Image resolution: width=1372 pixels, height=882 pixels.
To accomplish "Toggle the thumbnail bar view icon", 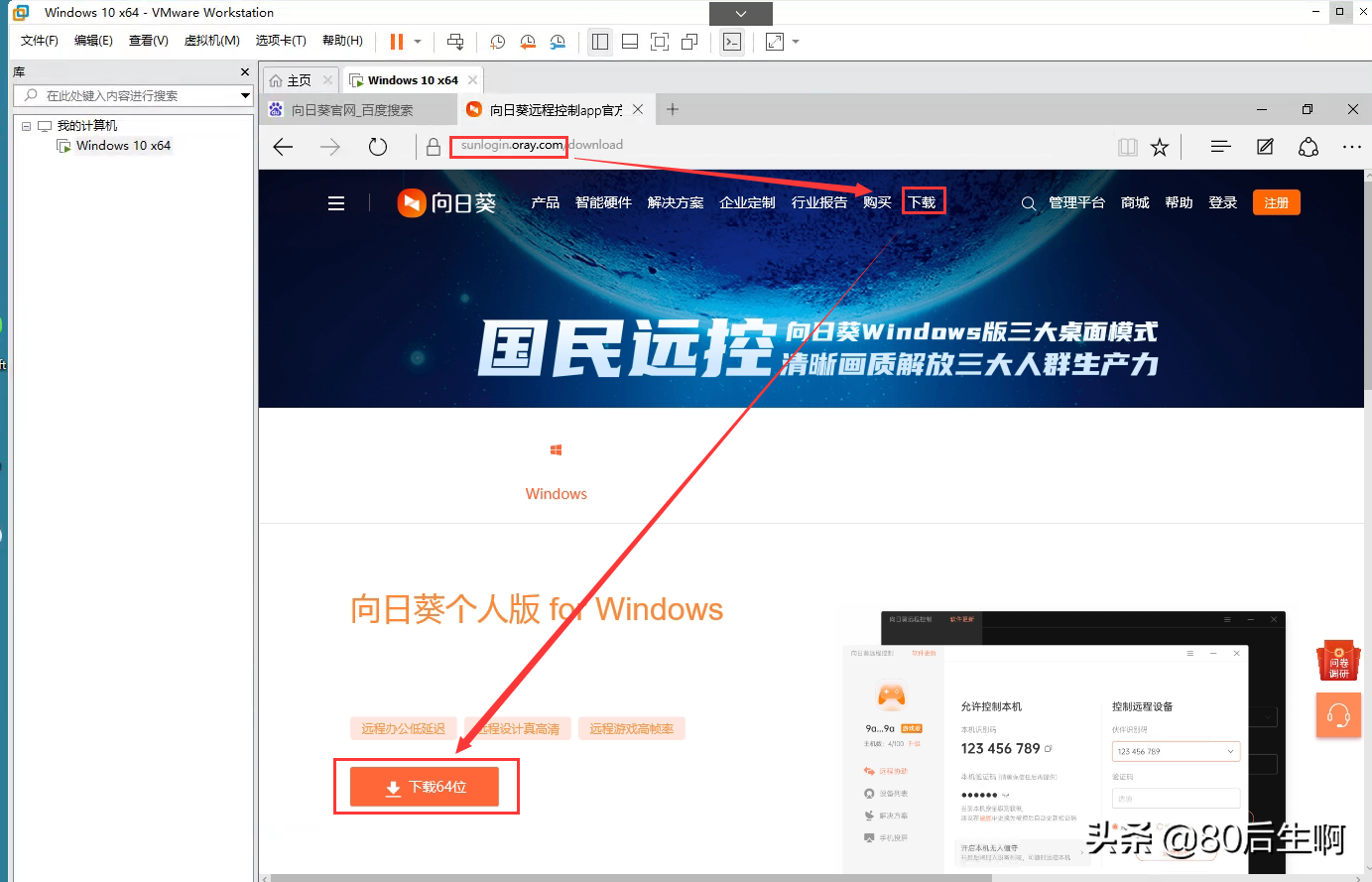I will click(x=630, y=42).
